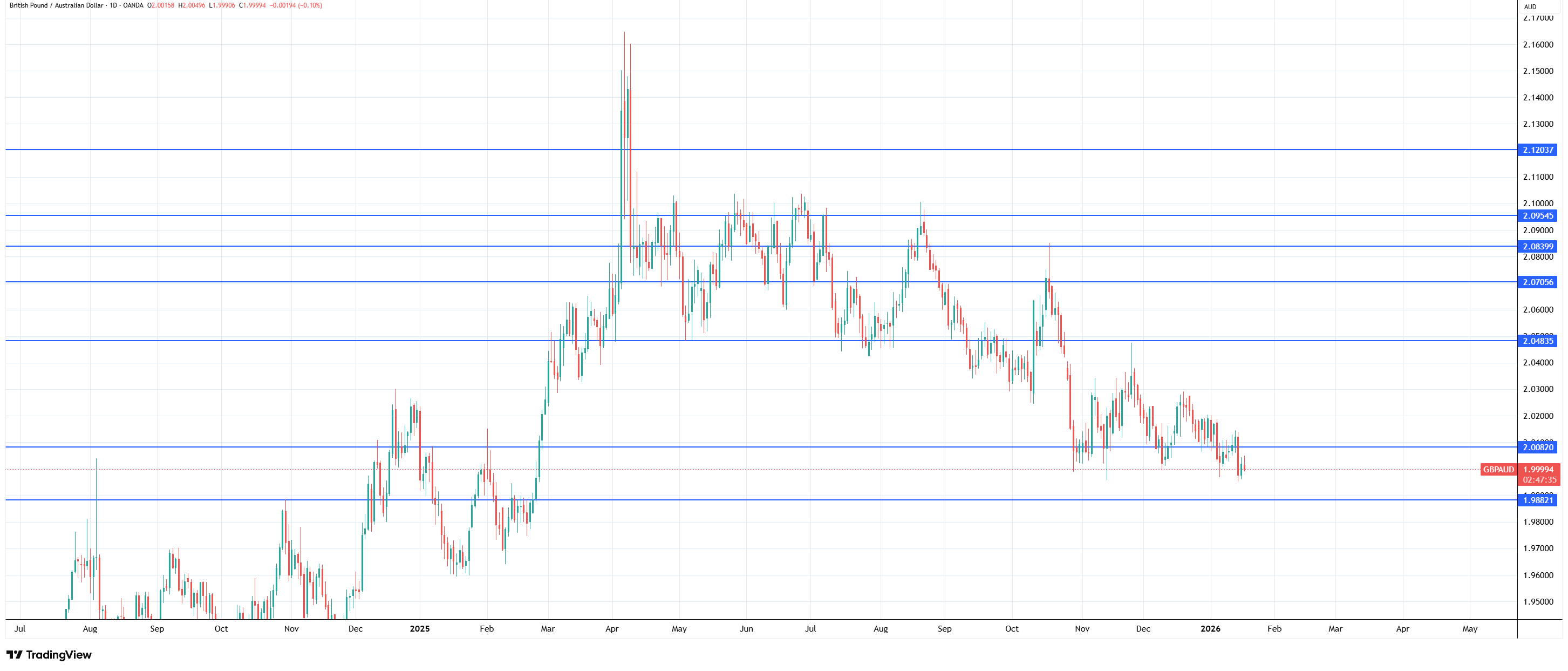Click the May label at the time axis far right
The height and width of the screenshot is (671, 1568).
[x=1469, y=629]
